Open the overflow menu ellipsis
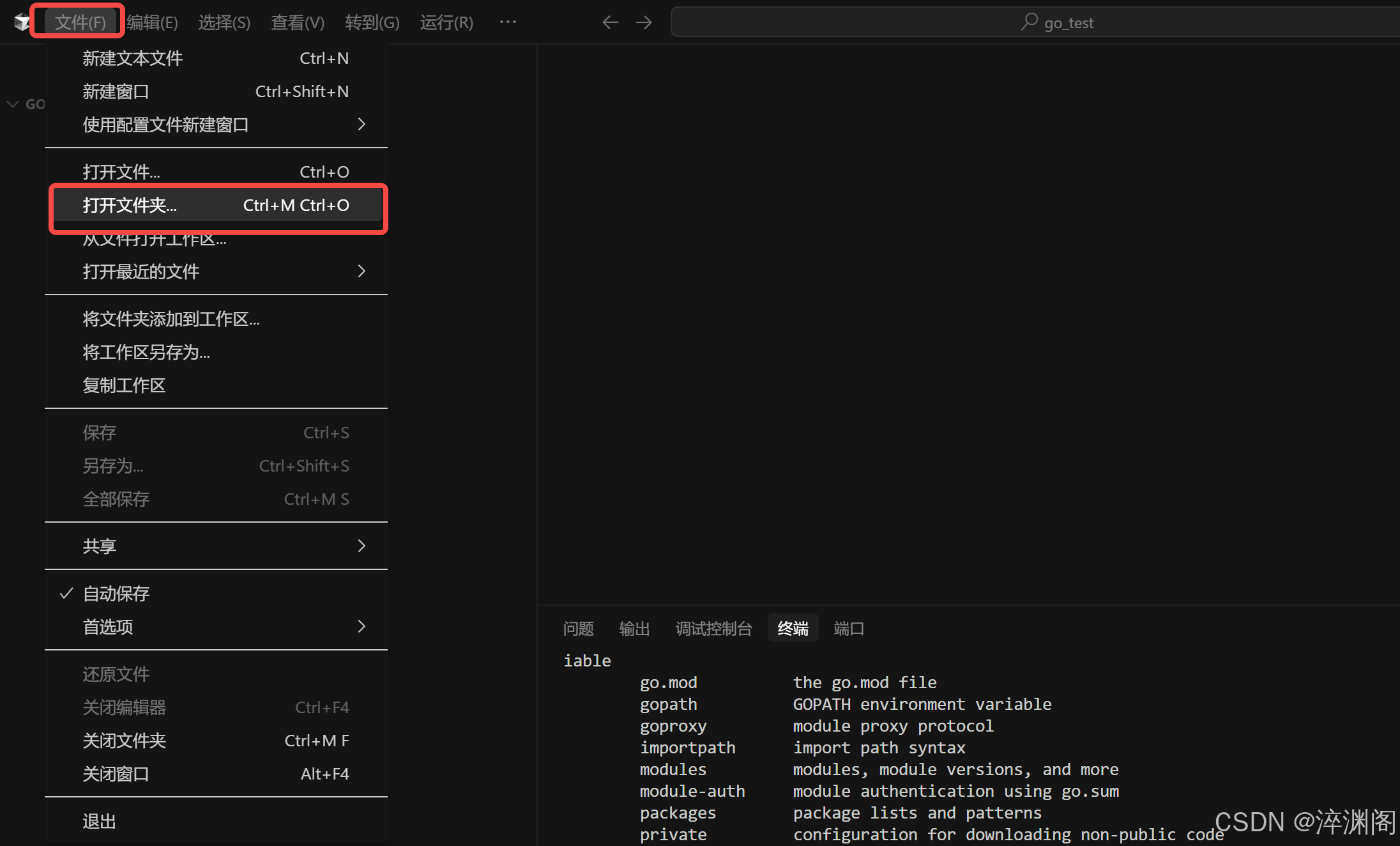 508,22
